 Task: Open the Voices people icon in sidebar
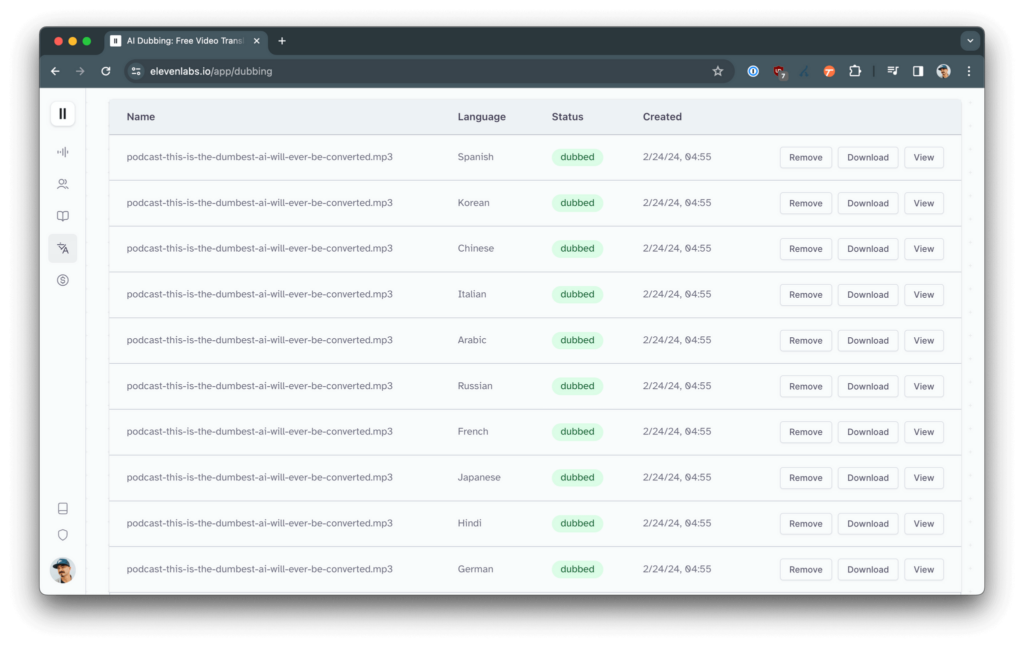coord(63,184)
